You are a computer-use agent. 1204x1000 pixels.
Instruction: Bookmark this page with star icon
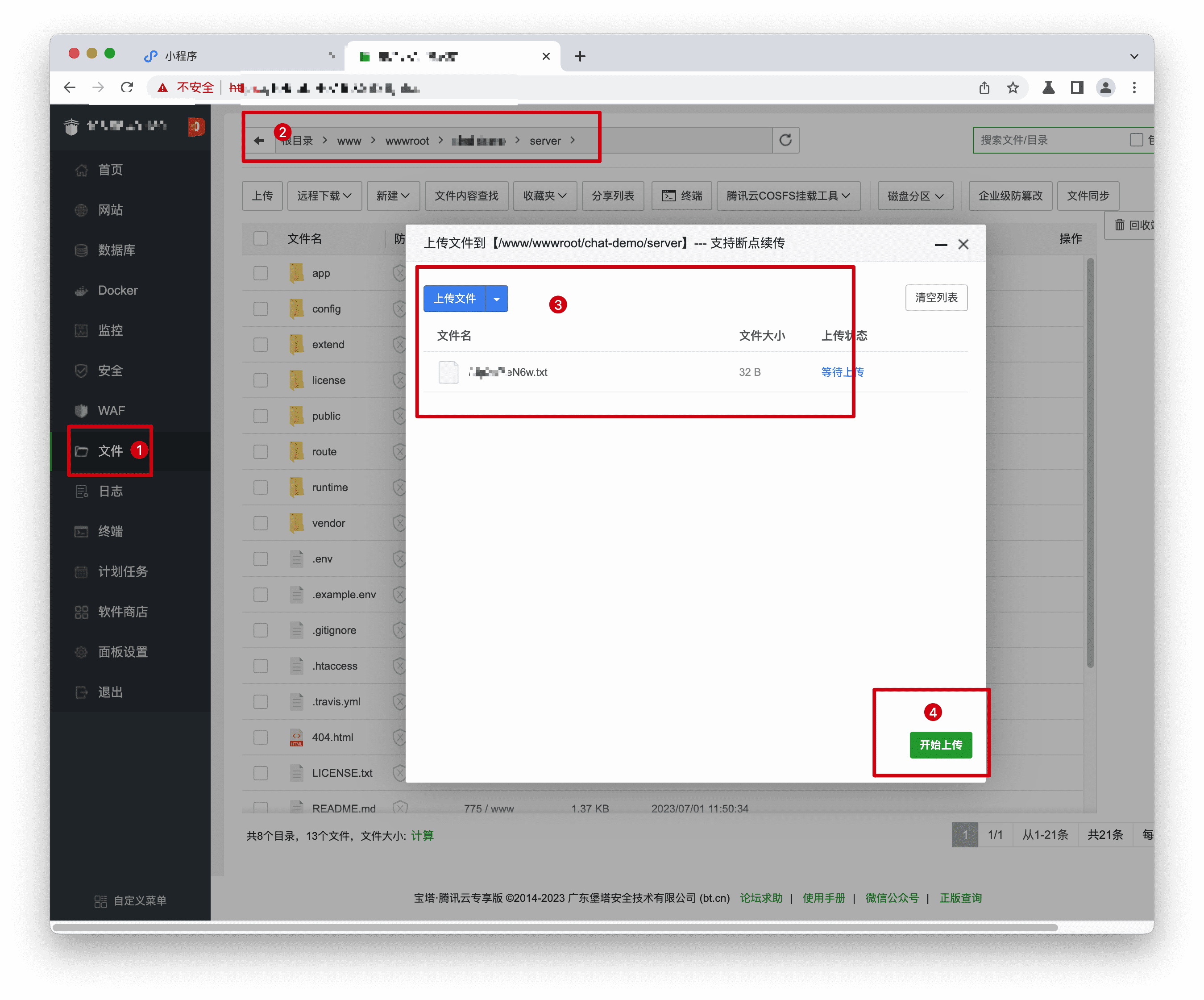tap(1013, 87)
